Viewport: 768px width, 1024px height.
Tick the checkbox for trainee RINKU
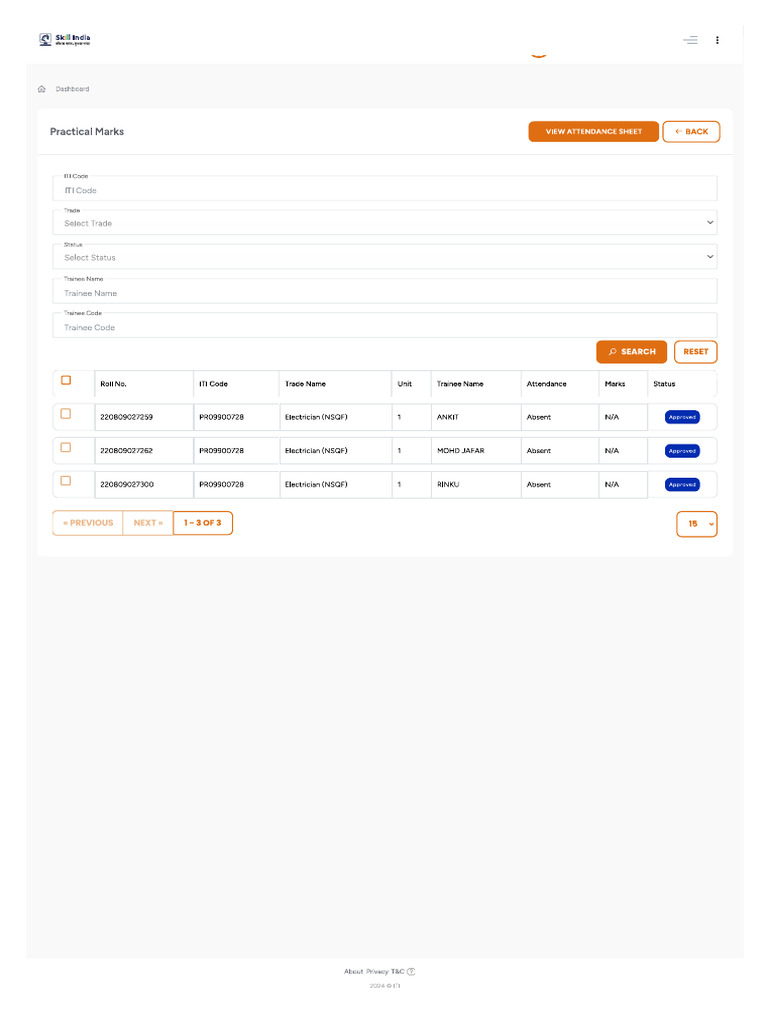tap(65, 481)
